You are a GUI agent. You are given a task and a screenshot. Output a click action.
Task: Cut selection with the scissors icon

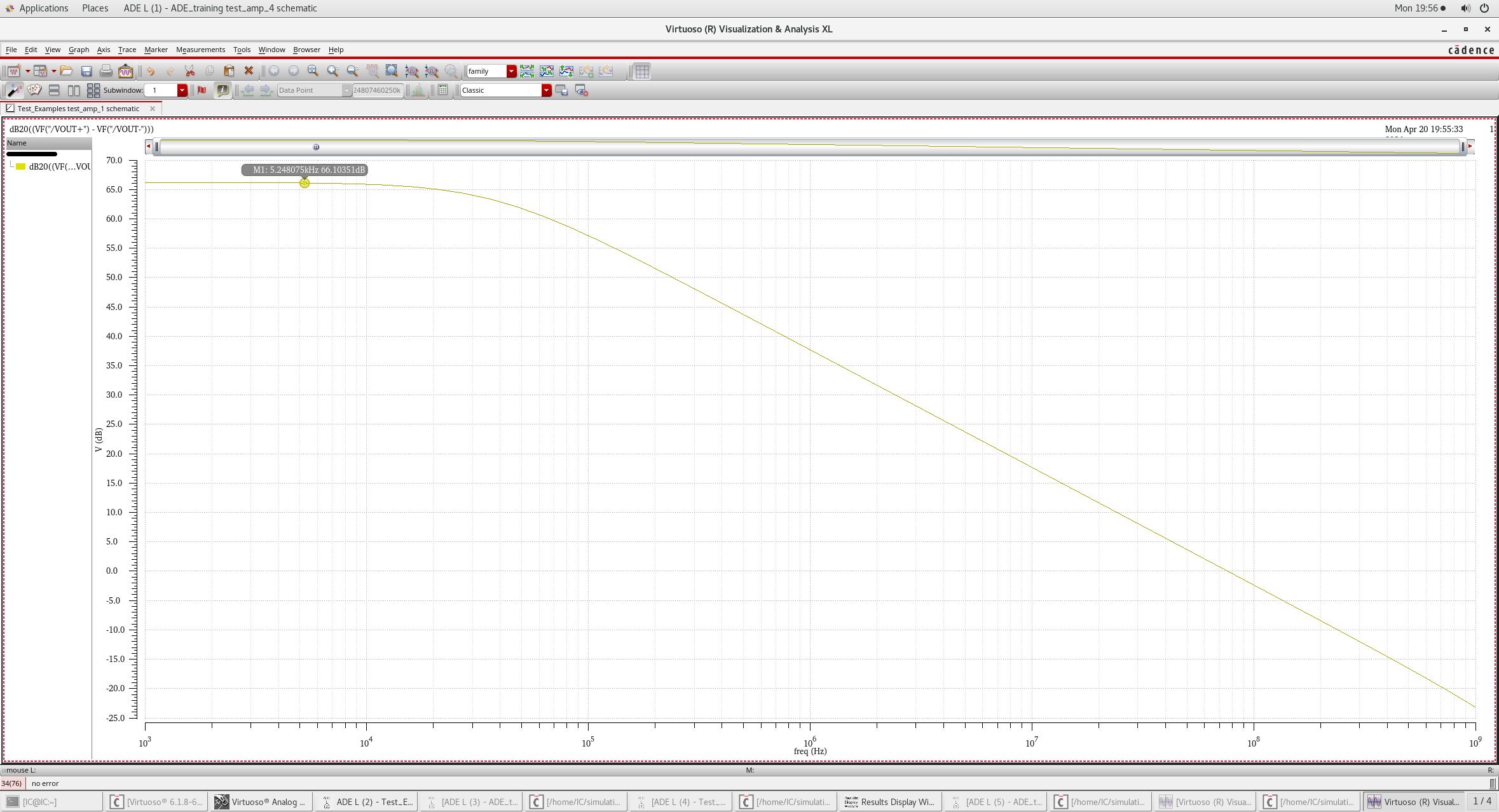coord(189,71)
